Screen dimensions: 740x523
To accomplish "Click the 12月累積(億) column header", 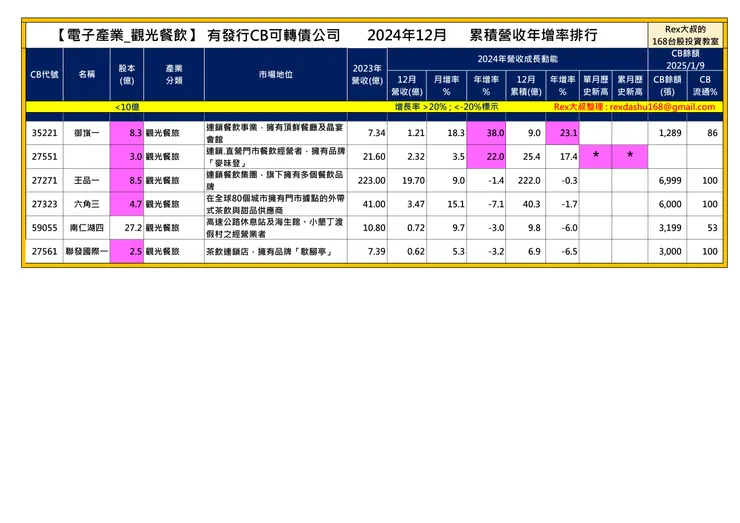I will [525, 85].
